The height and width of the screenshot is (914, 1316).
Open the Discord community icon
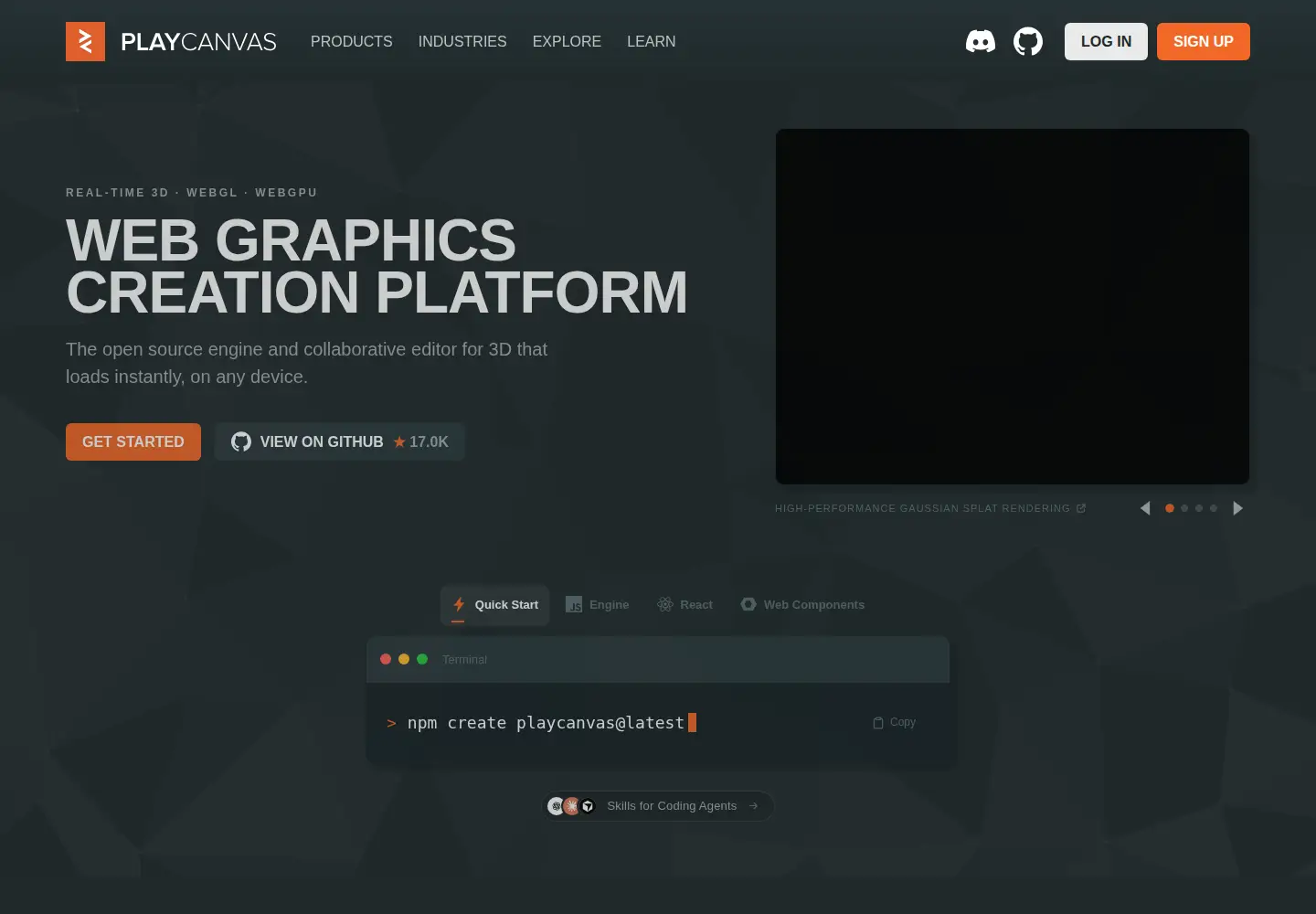pyautogui.click(x=981, y=41)
